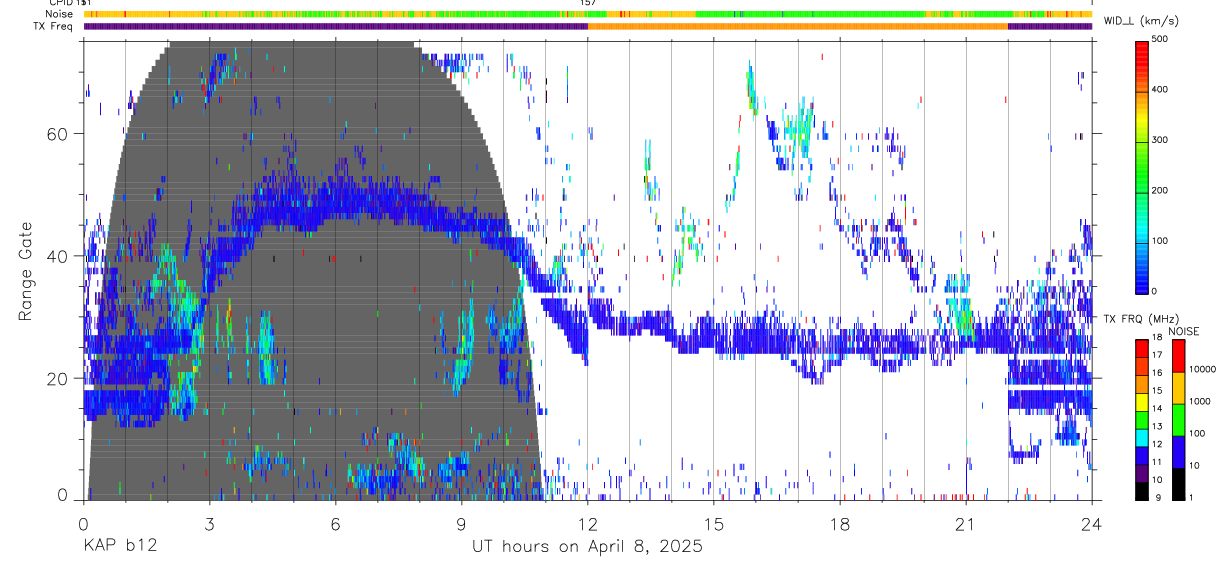Viewport: 1228px width, 567px height.
Task: Click the orange swatch in NOISE legend
Action: [x=1178, y=388]
